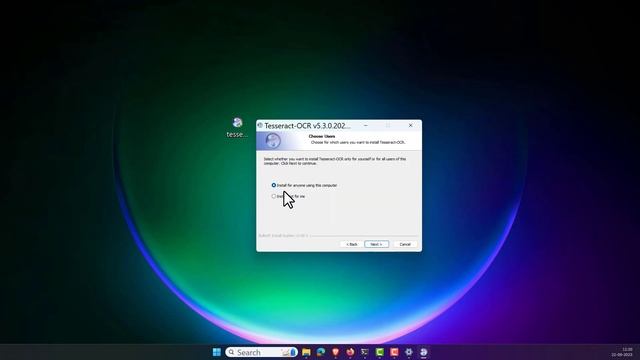
Task: Click 'Choose Users' header text
Action: tap(322, 136)
